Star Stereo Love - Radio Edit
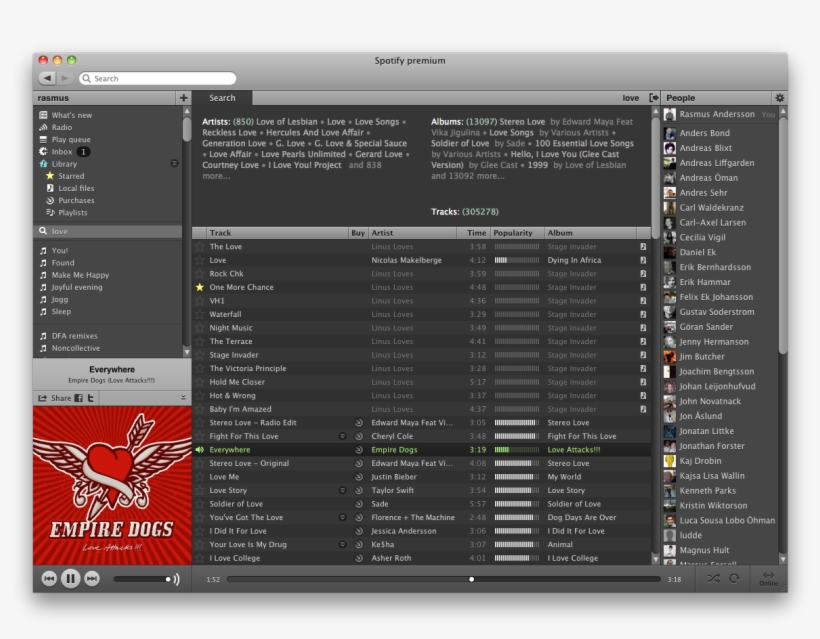The width and height of the screenshot is (820, 639). click(x=199, y=423)
